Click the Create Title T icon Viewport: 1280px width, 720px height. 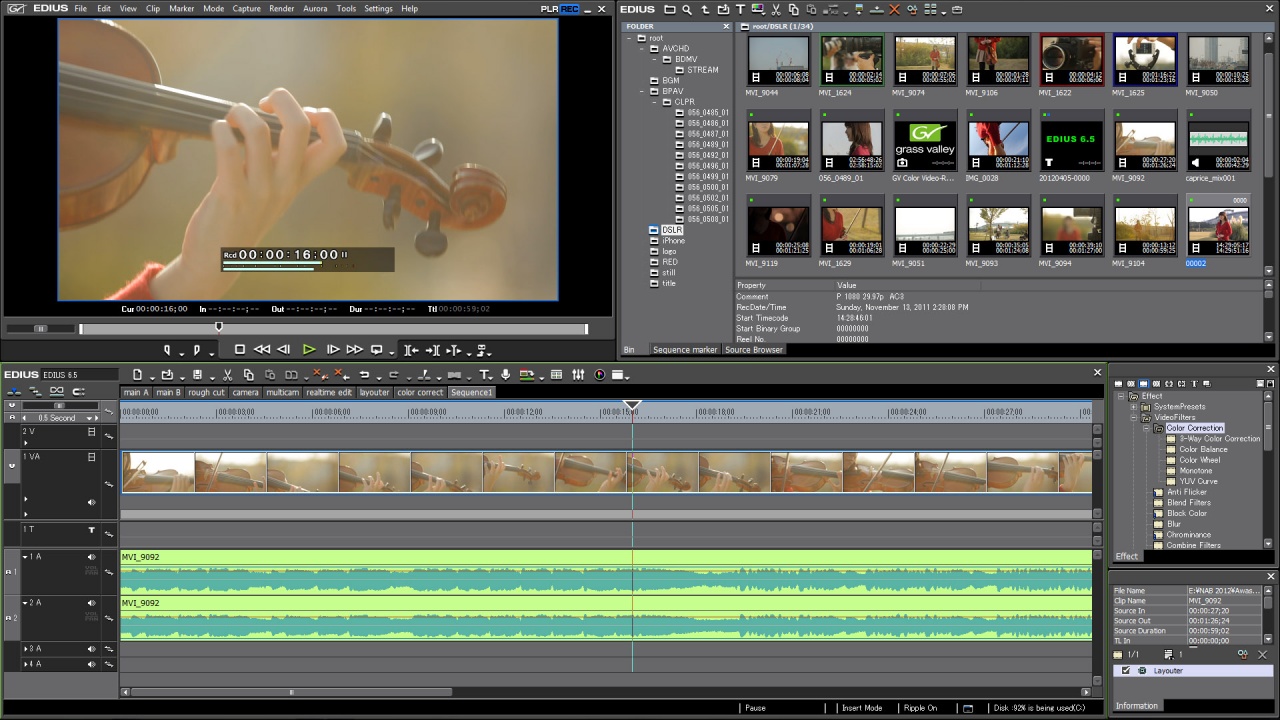484,375
